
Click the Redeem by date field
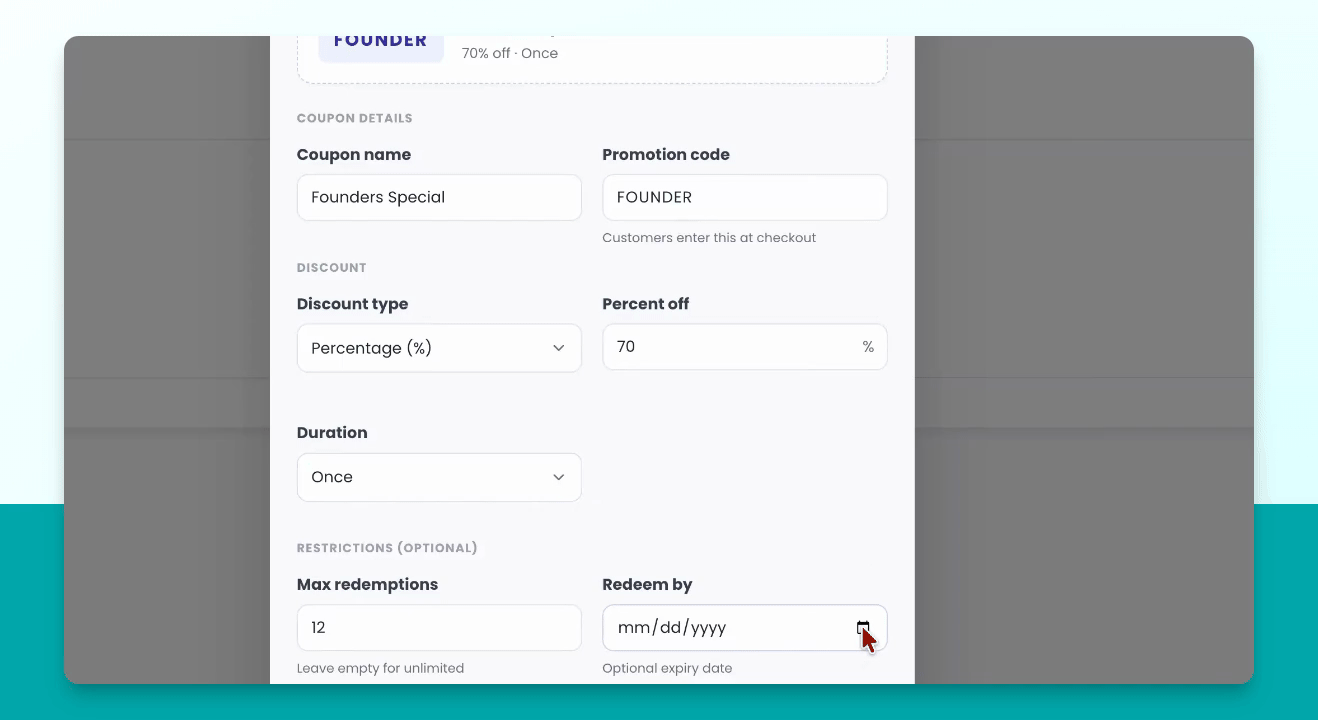(745, 627)
